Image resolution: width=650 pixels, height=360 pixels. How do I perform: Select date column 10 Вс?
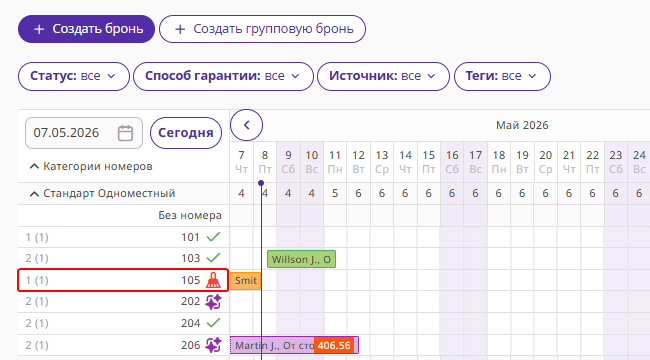312,162
